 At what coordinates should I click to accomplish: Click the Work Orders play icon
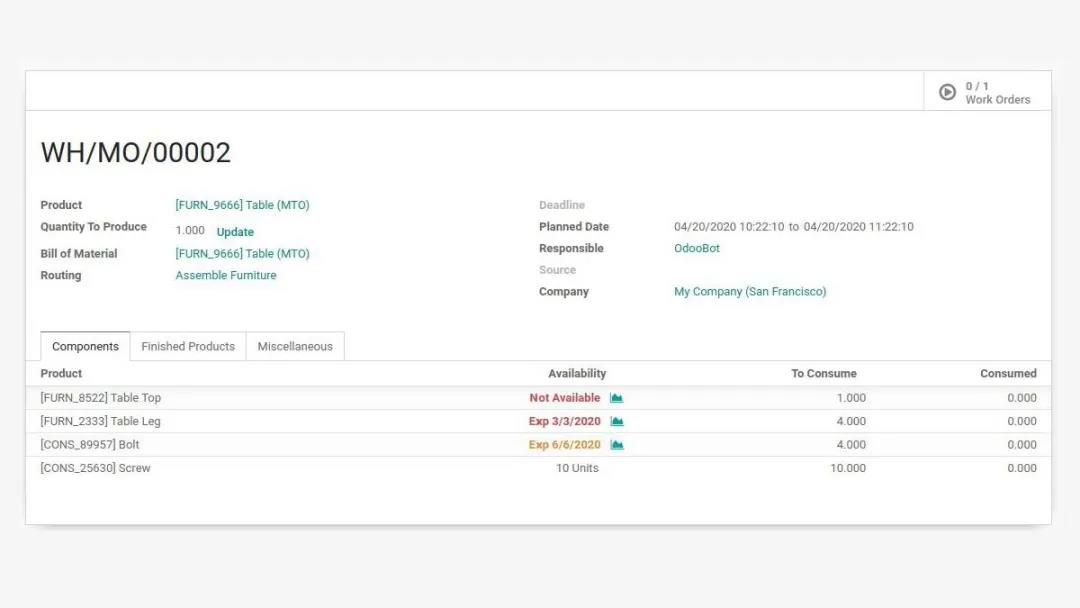947,92
